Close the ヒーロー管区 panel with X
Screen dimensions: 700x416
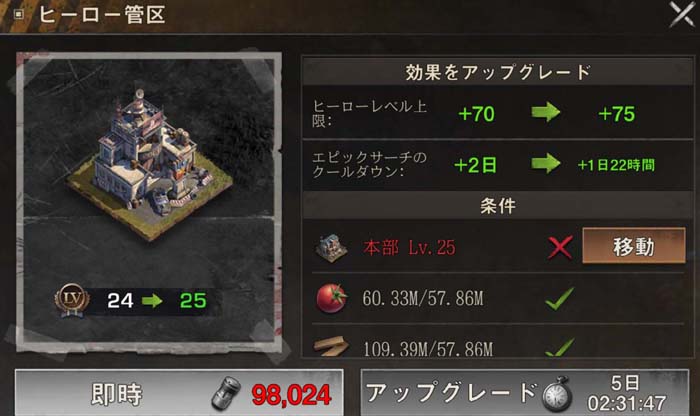[682, 14]
